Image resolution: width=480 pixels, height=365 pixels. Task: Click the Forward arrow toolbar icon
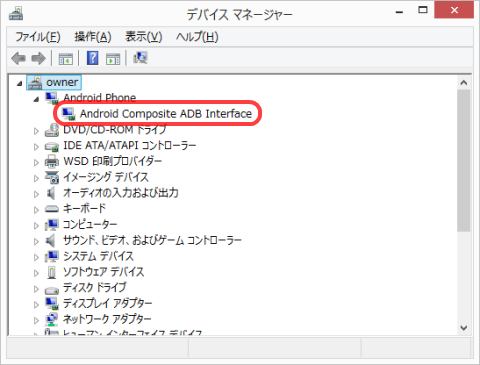pyautogui.click(x=38, y=58)
